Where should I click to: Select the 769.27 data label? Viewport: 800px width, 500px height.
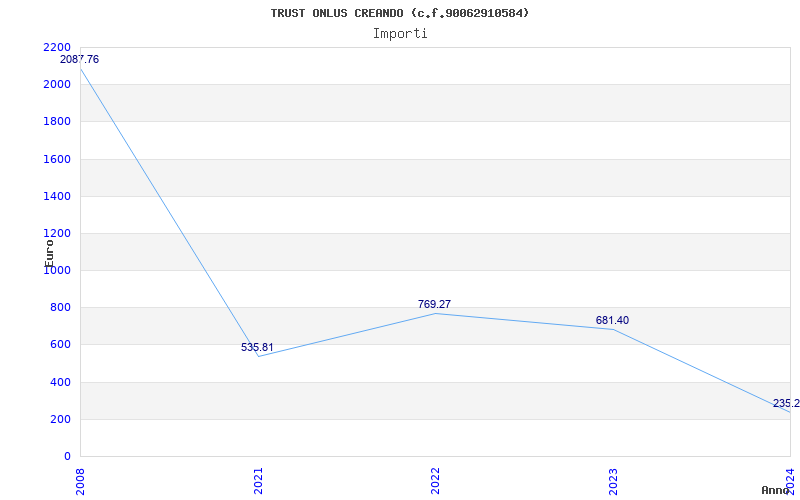(x=434, y=304)
